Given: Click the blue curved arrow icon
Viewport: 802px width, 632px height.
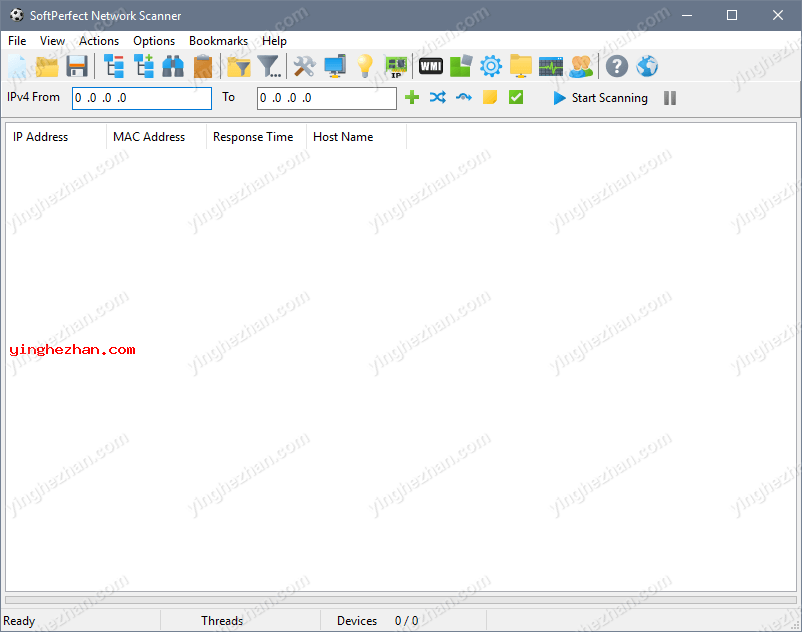Looking at the screenshot, I should [464, 97].
